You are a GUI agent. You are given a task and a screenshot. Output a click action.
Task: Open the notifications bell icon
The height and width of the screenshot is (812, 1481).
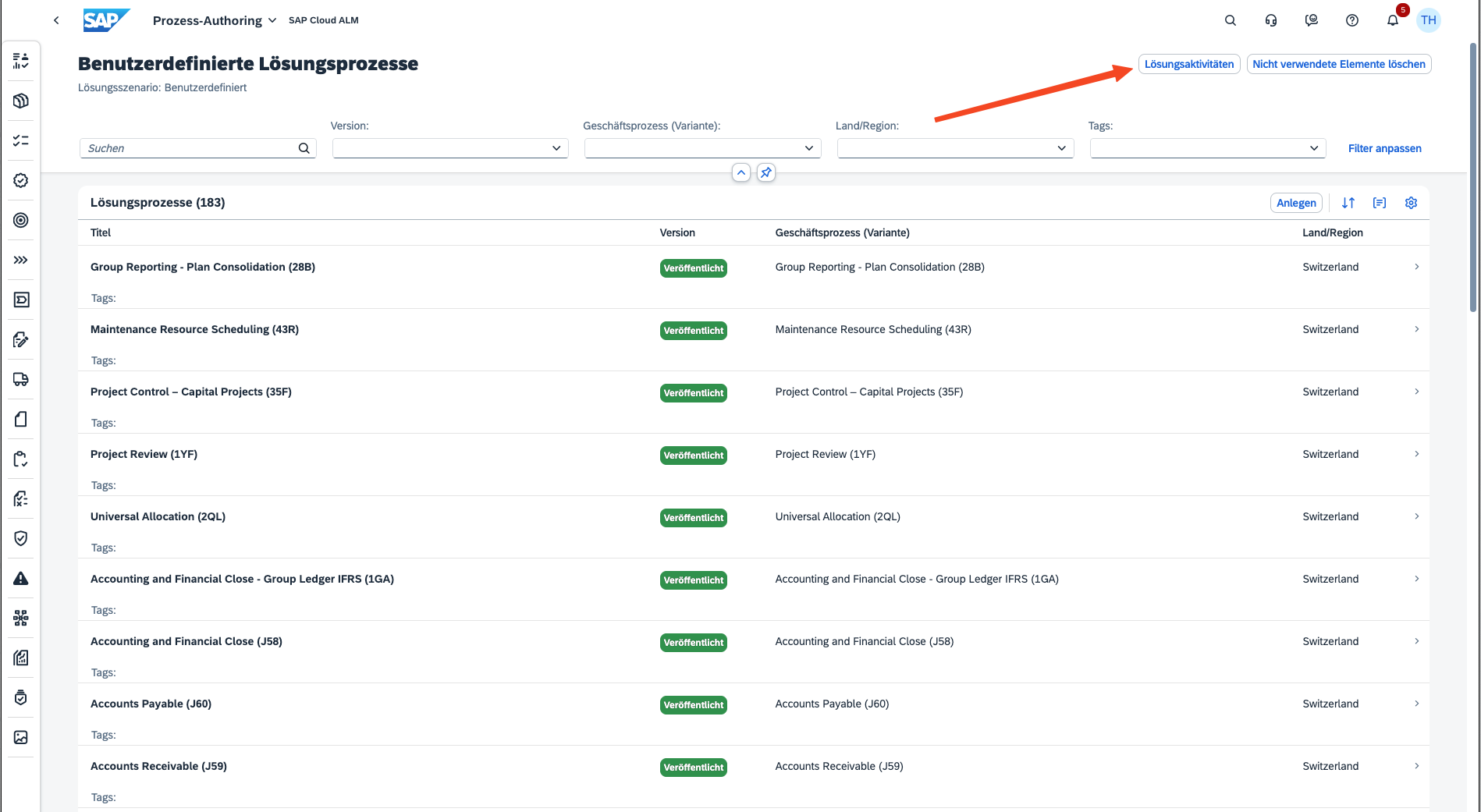(1393, 20)
